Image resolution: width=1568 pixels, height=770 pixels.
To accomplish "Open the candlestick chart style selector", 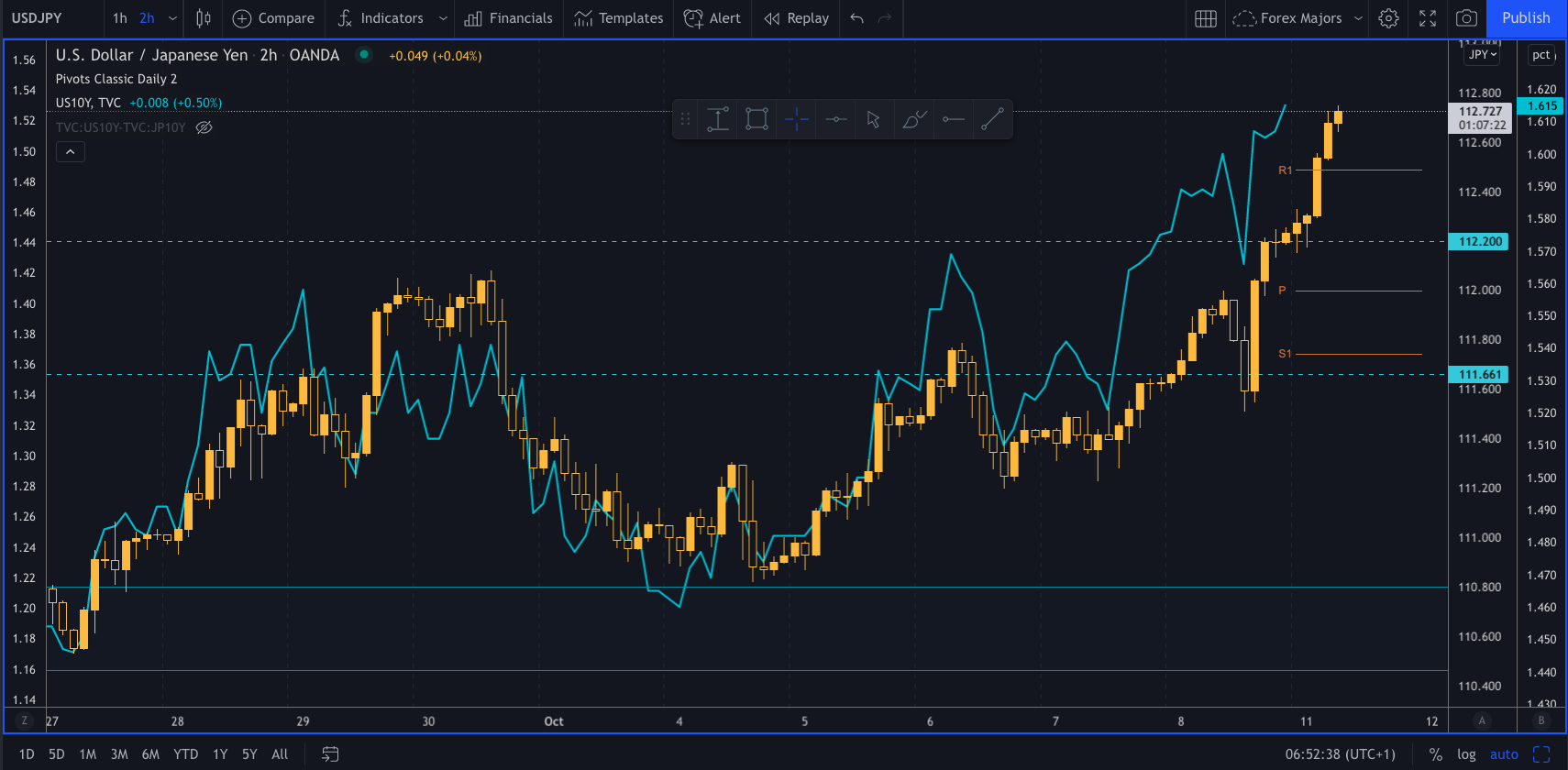I will tap(204, 18).
